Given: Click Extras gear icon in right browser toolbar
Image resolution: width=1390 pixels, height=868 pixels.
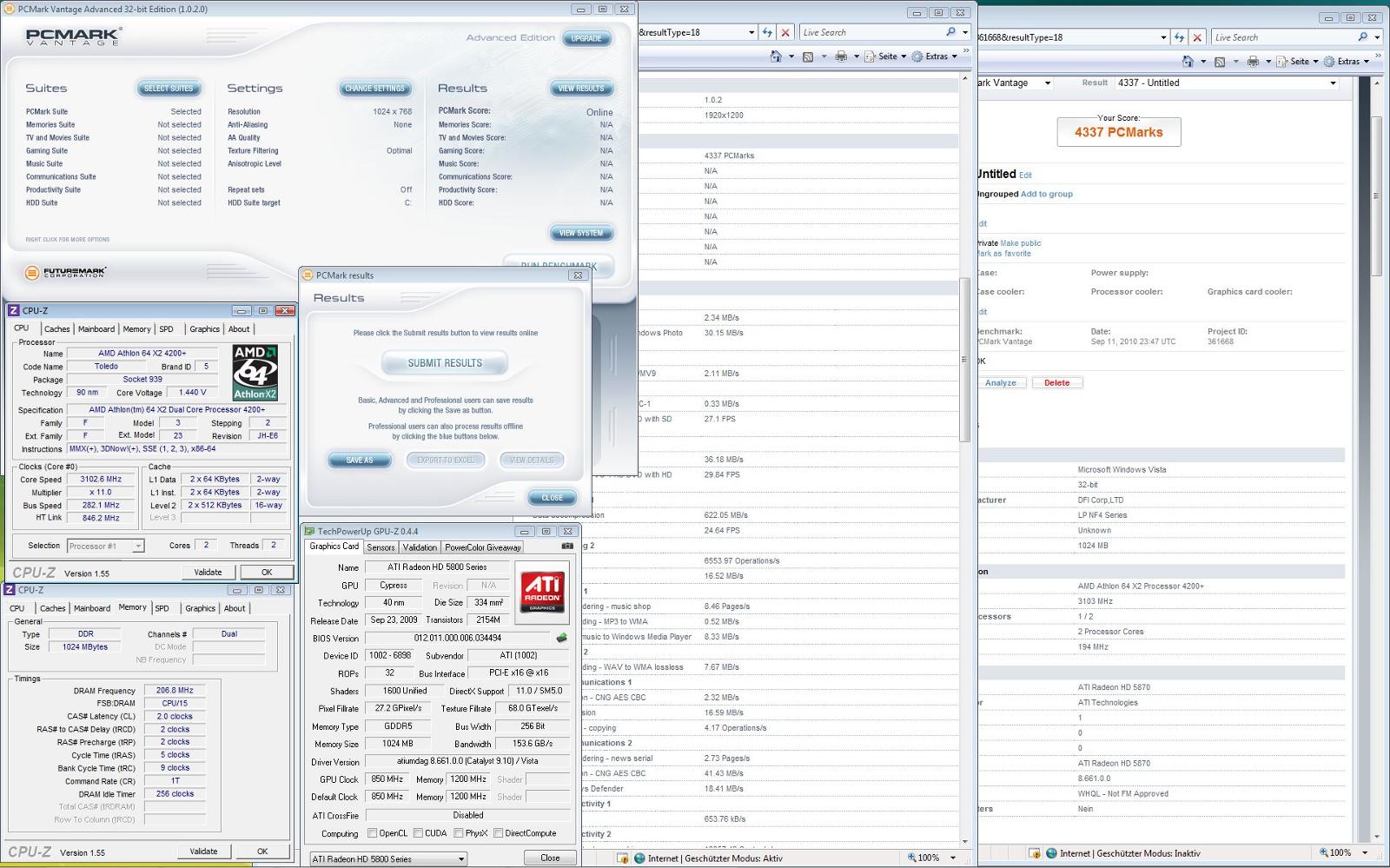Looking at the screenshot, I should (1329, 62).
